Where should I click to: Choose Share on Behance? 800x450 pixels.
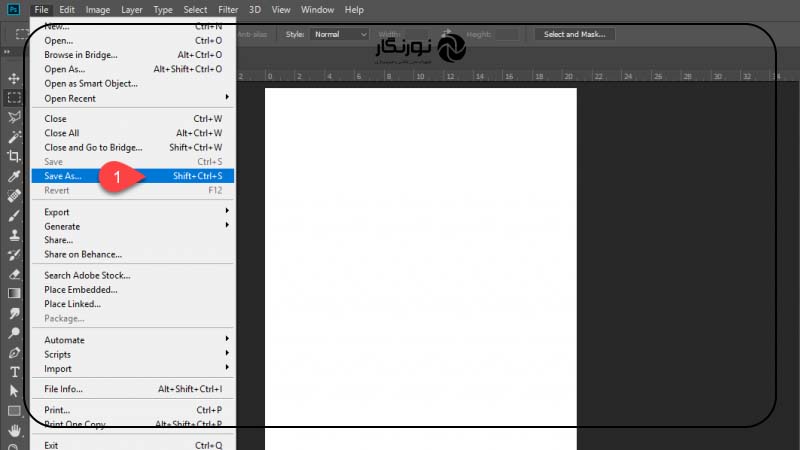point(133,254)
